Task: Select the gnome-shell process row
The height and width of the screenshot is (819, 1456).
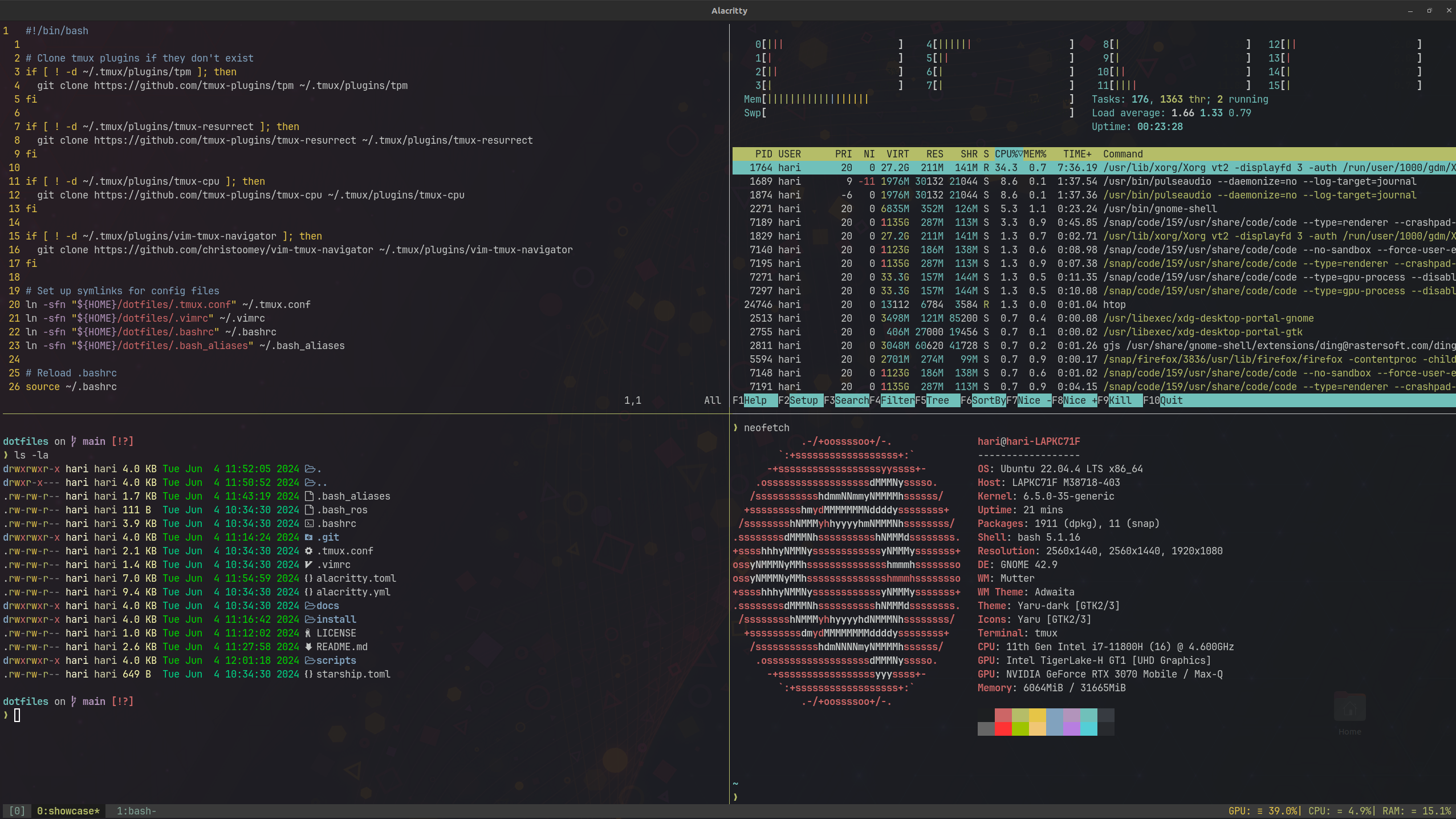Action: pyautogui.click(x=1094, y=209)
